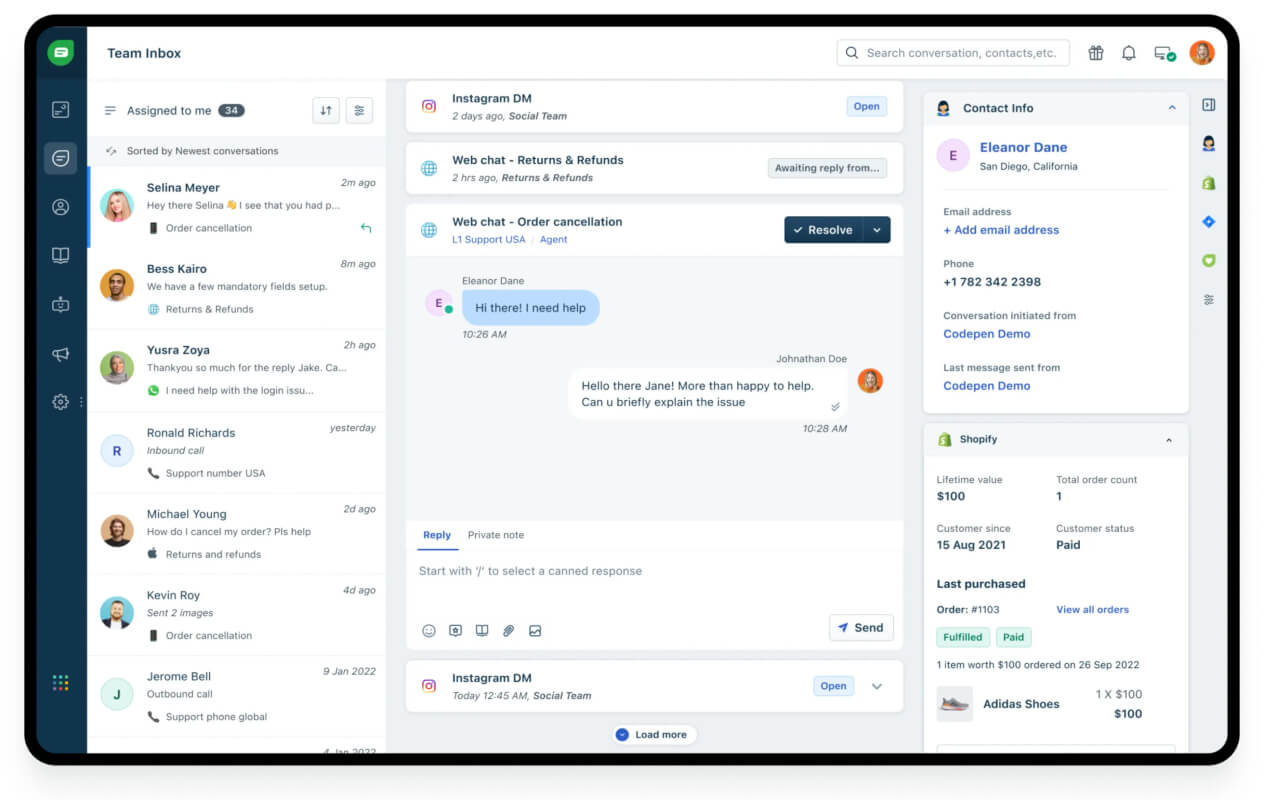Open the Inbox chat icon in sidebar
The image size is (1264, 800).
tap(61, 158)
